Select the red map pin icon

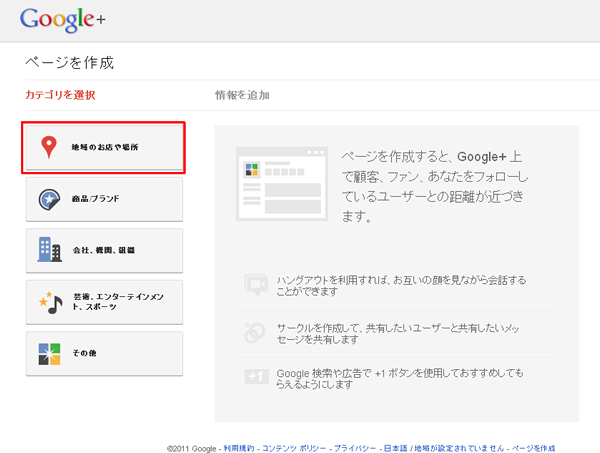point(49,147)
